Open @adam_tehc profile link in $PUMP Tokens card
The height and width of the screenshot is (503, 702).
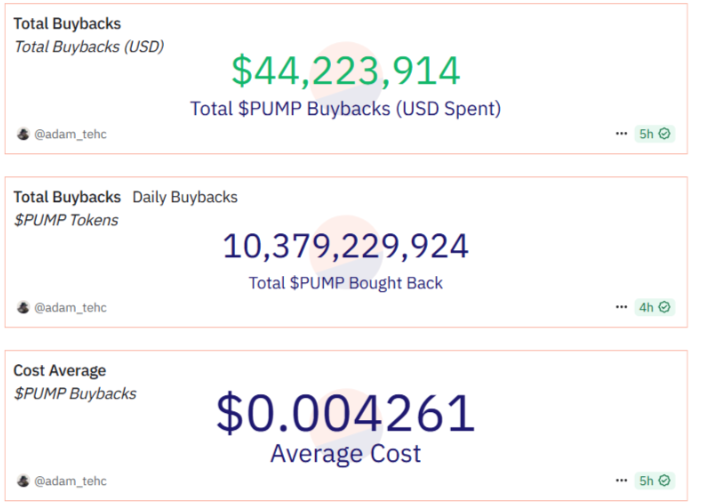tap(70, 307)
